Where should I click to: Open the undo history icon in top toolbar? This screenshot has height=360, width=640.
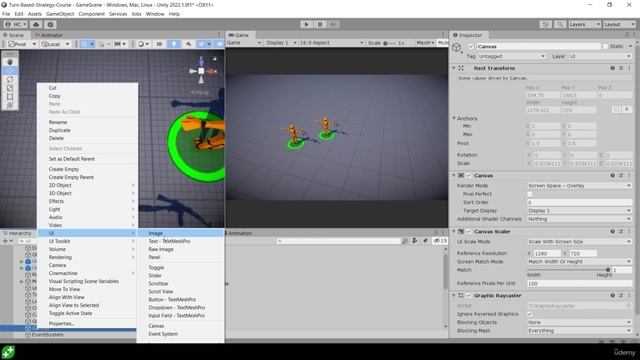545,24
